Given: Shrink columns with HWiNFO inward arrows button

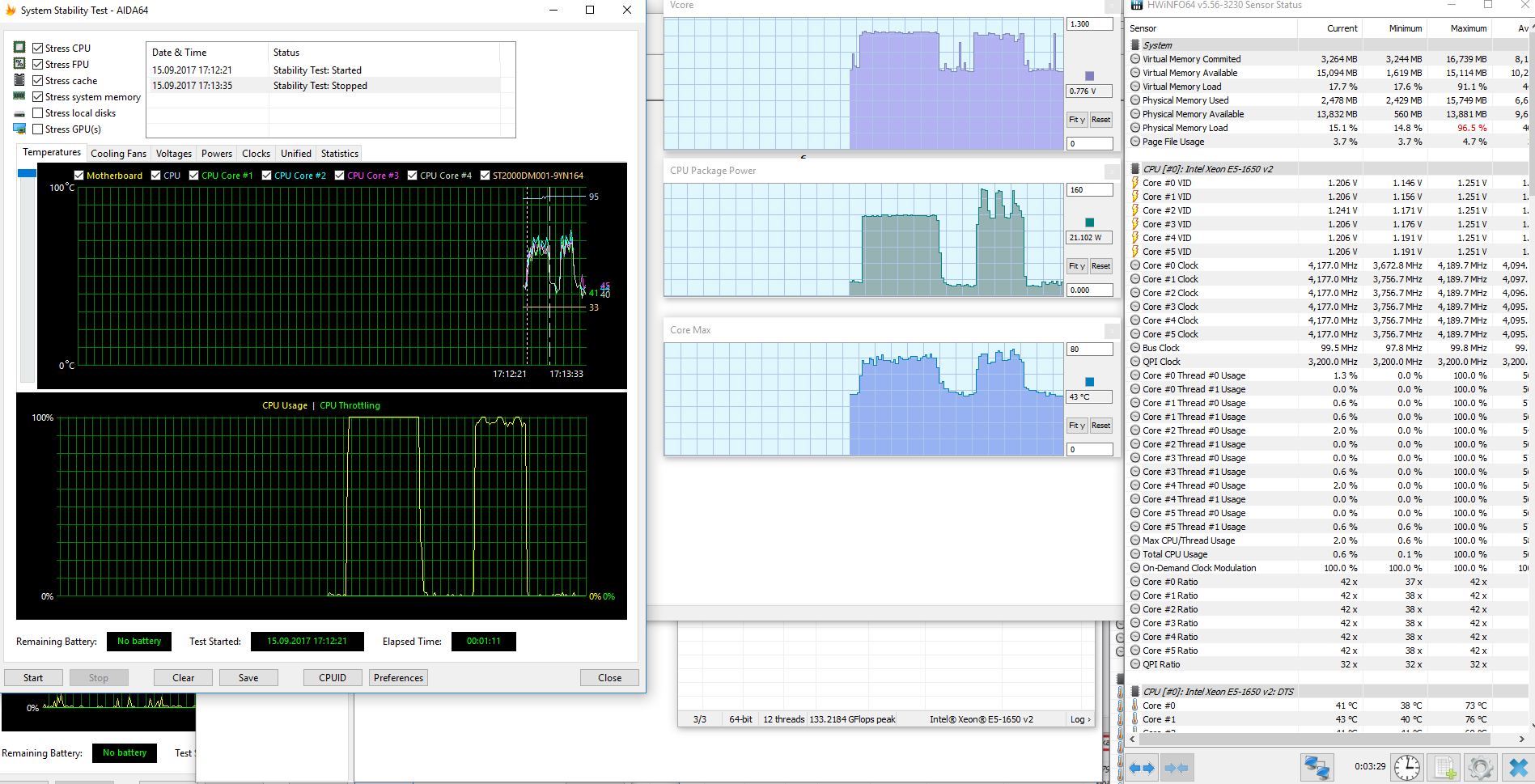Looking at the screenshot, I should click(x=1176, y=767).
